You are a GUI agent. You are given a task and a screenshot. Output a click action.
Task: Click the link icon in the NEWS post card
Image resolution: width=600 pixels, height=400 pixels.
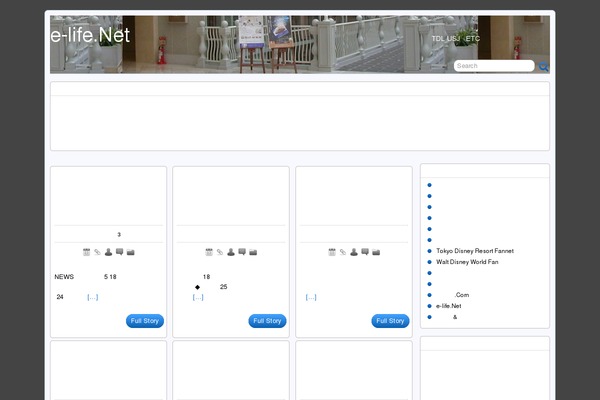coord(98,252)
